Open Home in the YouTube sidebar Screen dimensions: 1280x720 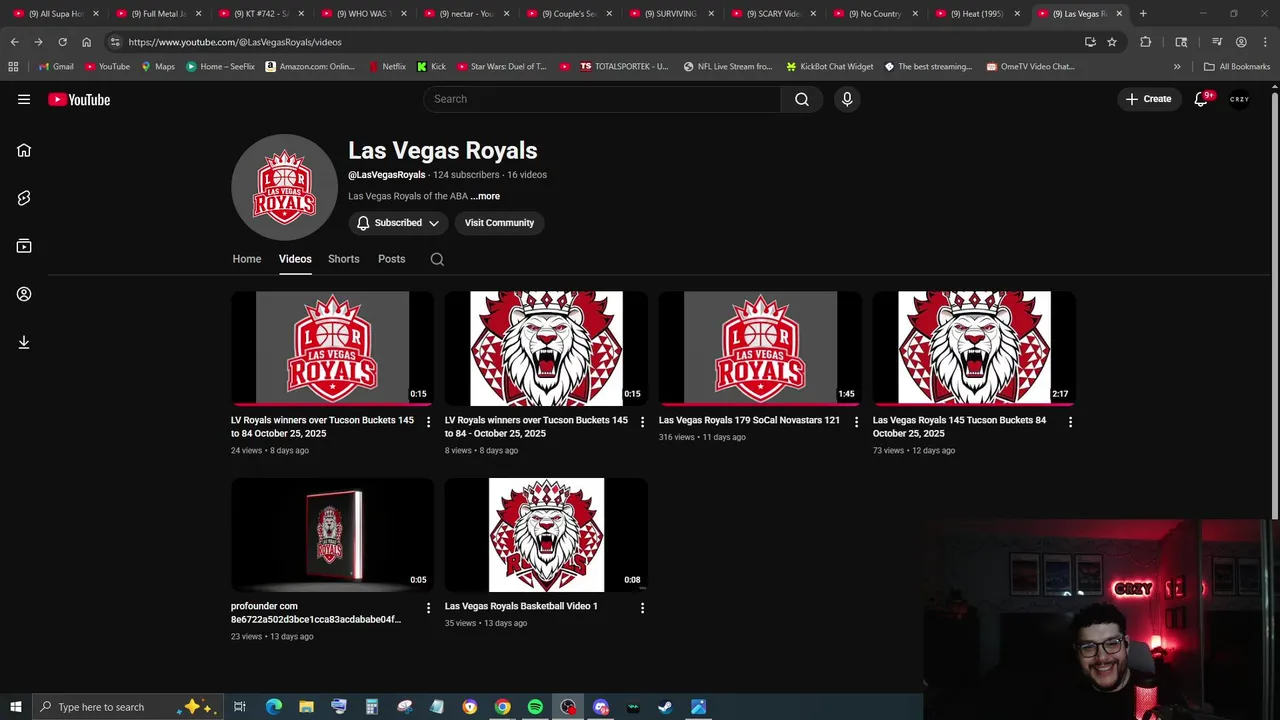point(24,150)
